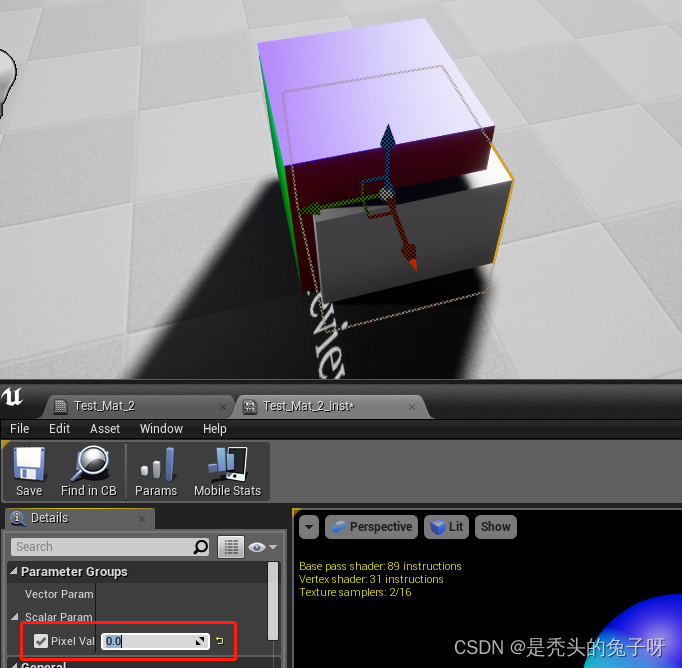The width and height of the screenshot is (682, 668).
Task: Close the Details panel tab
Action: click(x=142, y=519)
